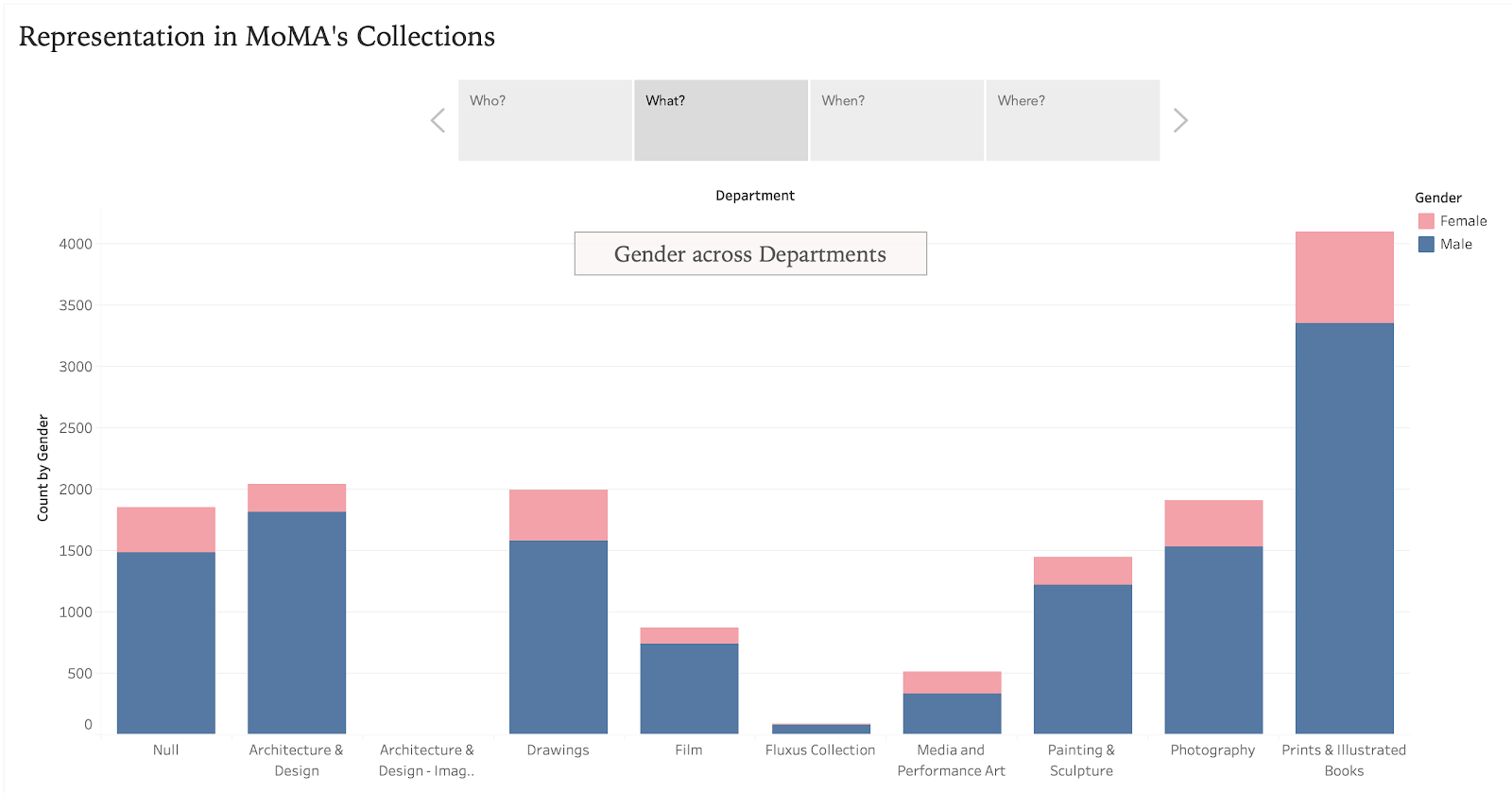
Task: Click the Gender across Departments caption box
Action: [x=750, y=253]
